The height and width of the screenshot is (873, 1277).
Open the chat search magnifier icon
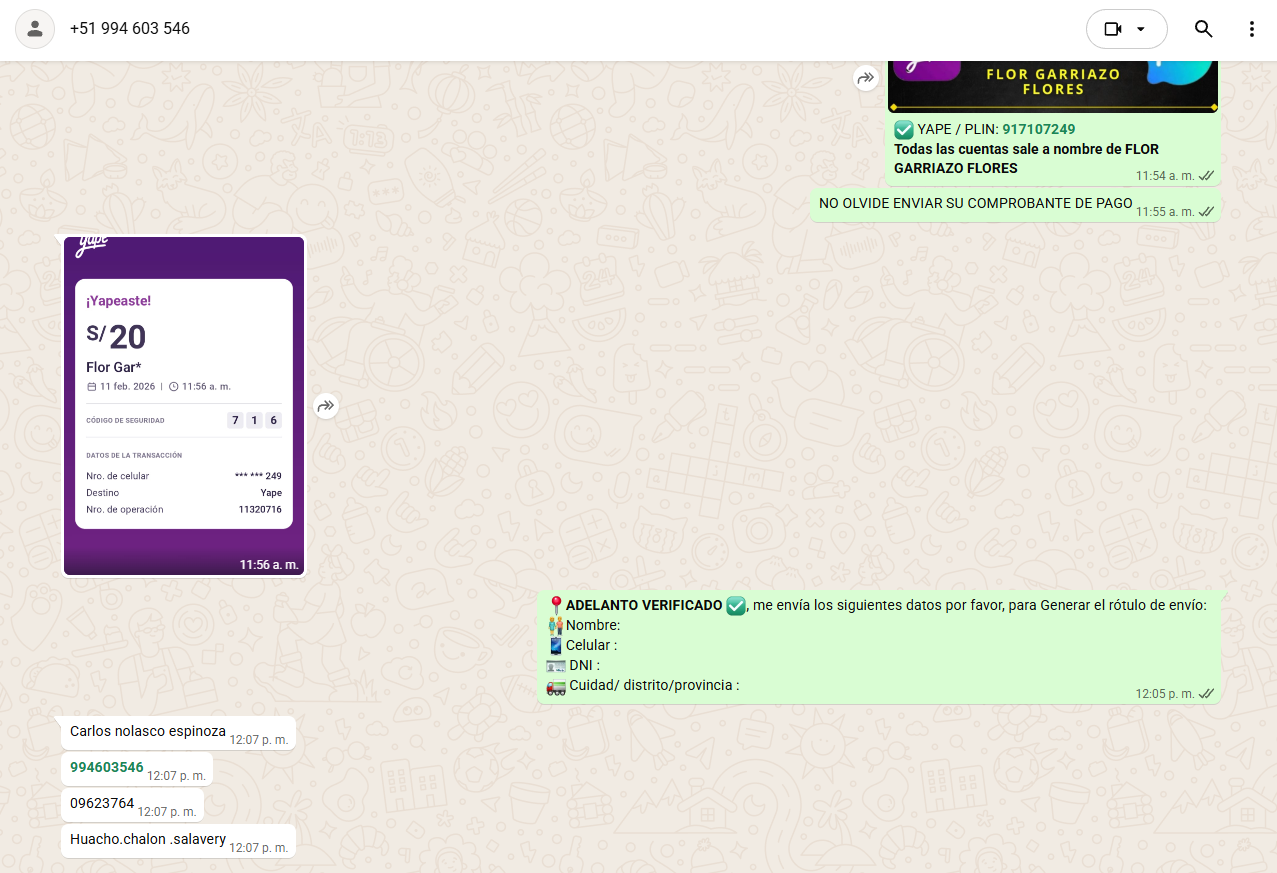point(1203,29)
